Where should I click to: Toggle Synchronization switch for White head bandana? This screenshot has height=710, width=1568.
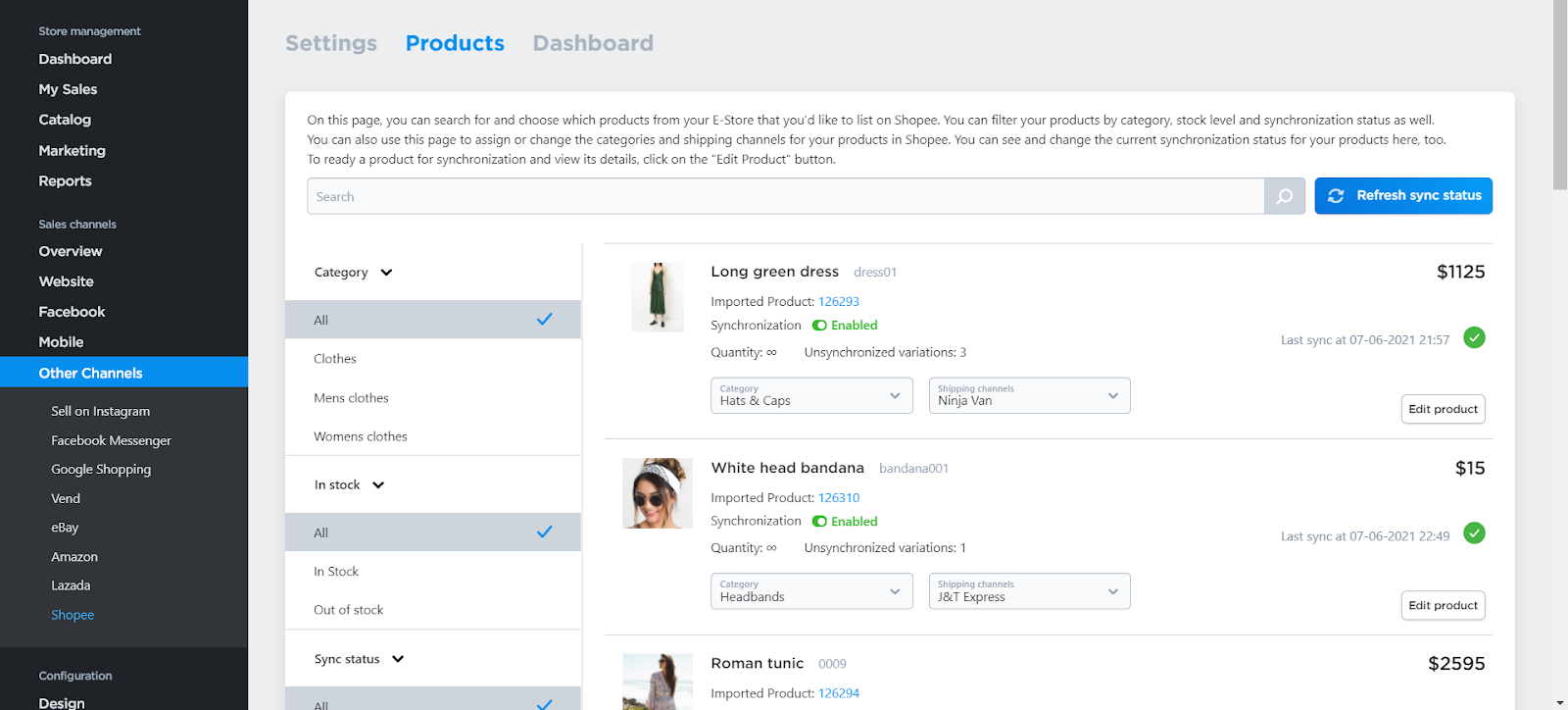pyautogui.click(x=819, y=522)
